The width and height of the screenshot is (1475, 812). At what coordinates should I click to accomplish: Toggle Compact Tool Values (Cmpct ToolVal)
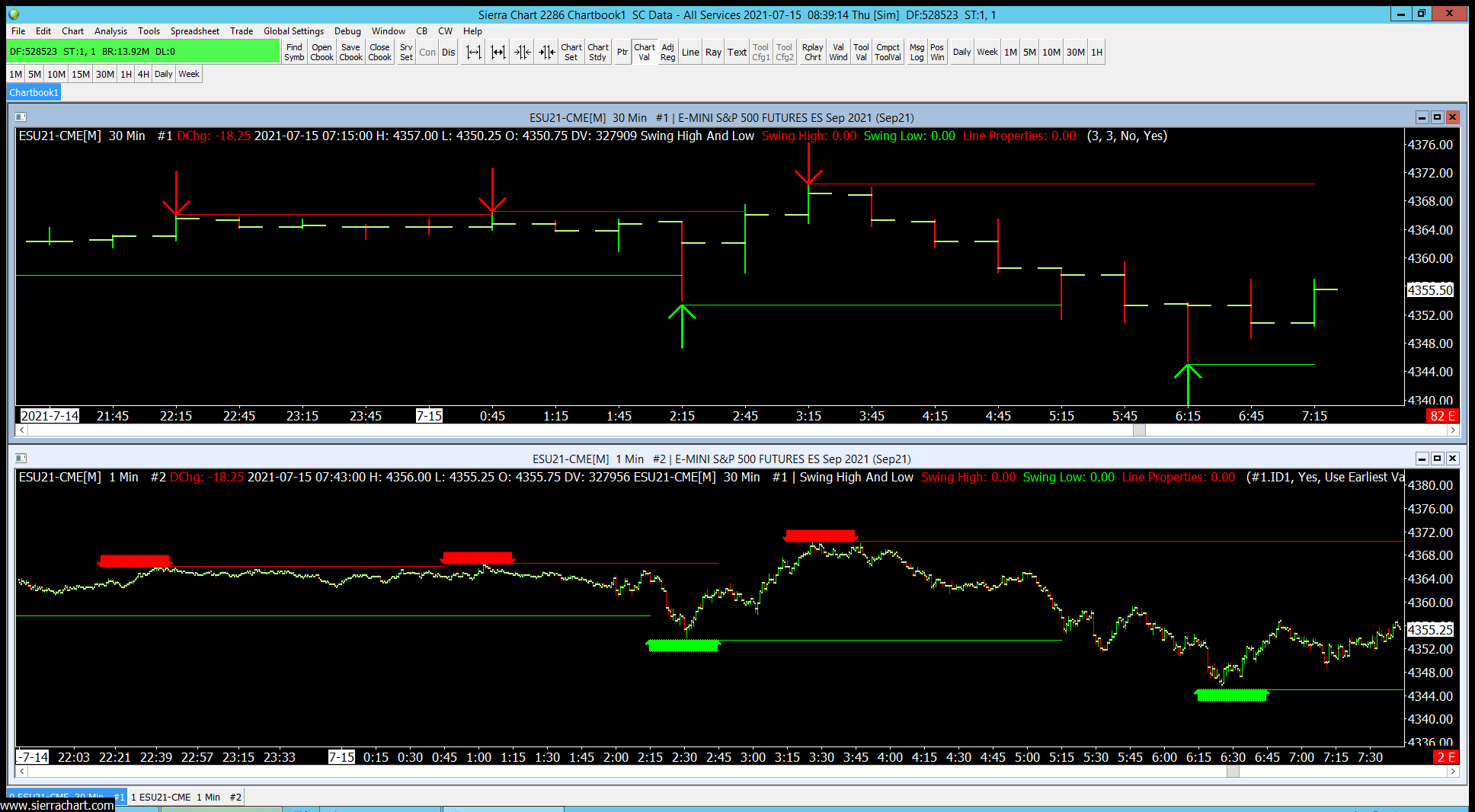tap(888, 52)
